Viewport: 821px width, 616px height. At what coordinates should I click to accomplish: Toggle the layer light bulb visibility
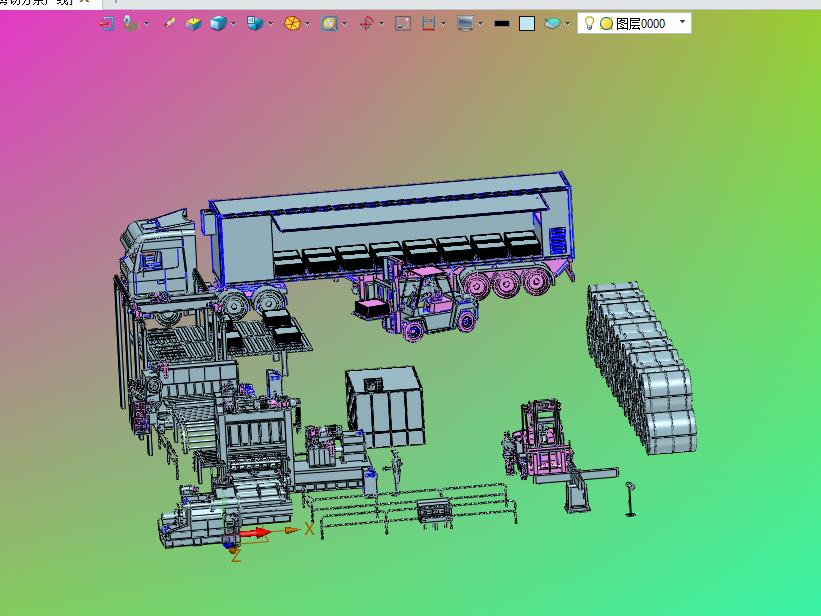click(589, 24)
